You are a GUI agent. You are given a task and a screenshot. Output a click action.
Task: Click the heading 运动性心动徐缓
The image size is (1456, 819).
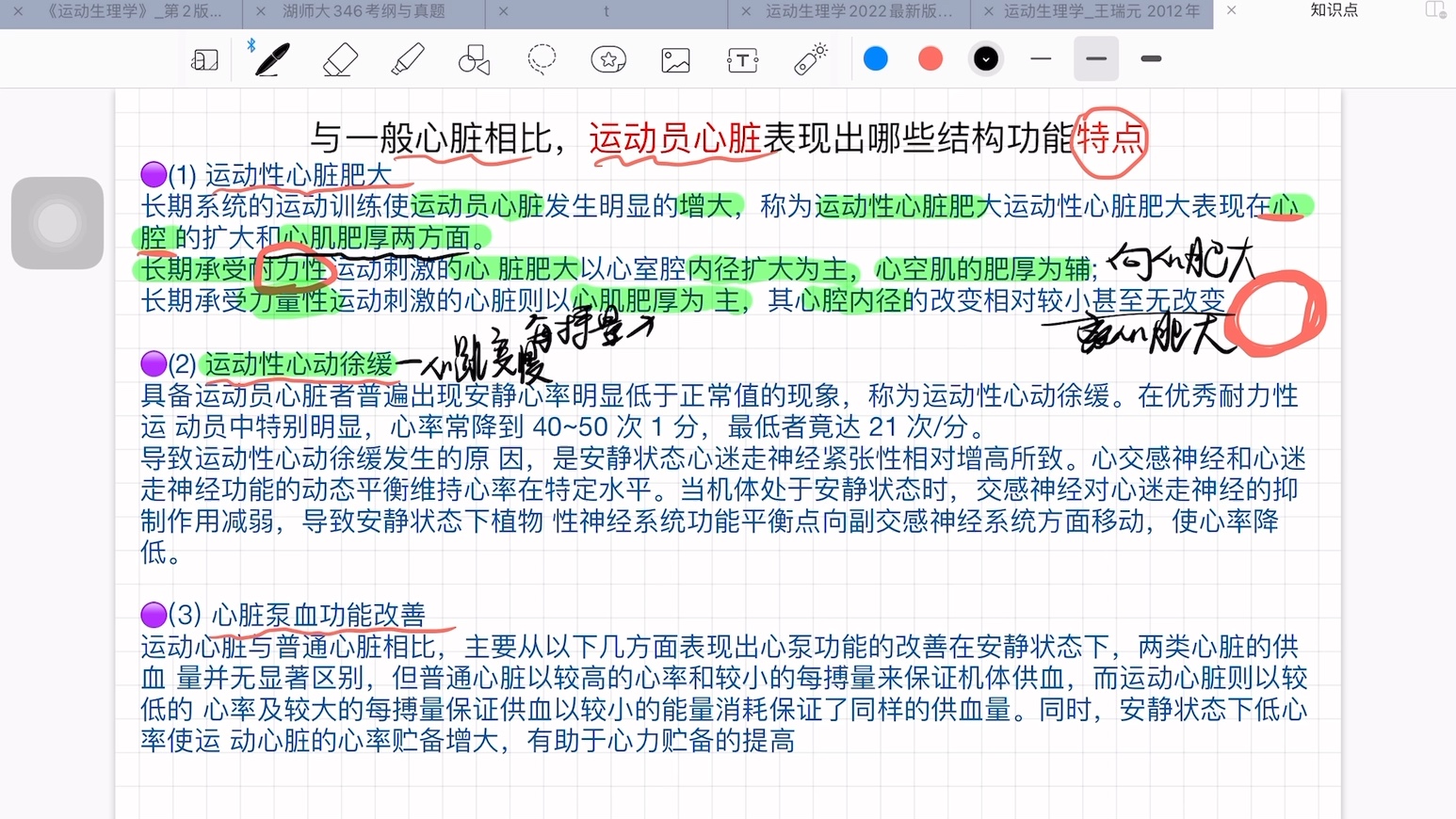[299, 364]
